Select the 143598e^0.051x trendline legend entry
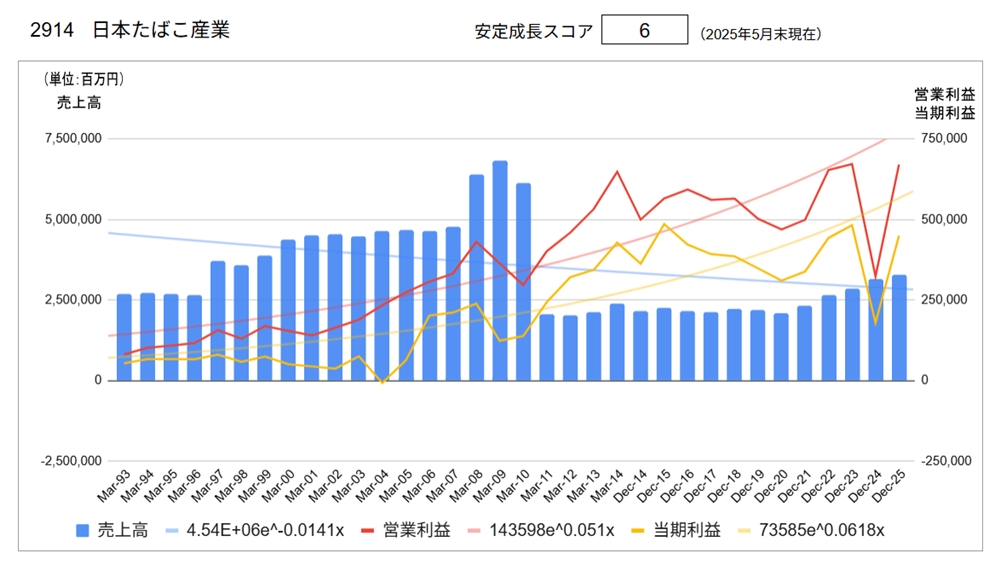Image resolution: width=1000 pixels, height=570 pixels. pos(541,530)
